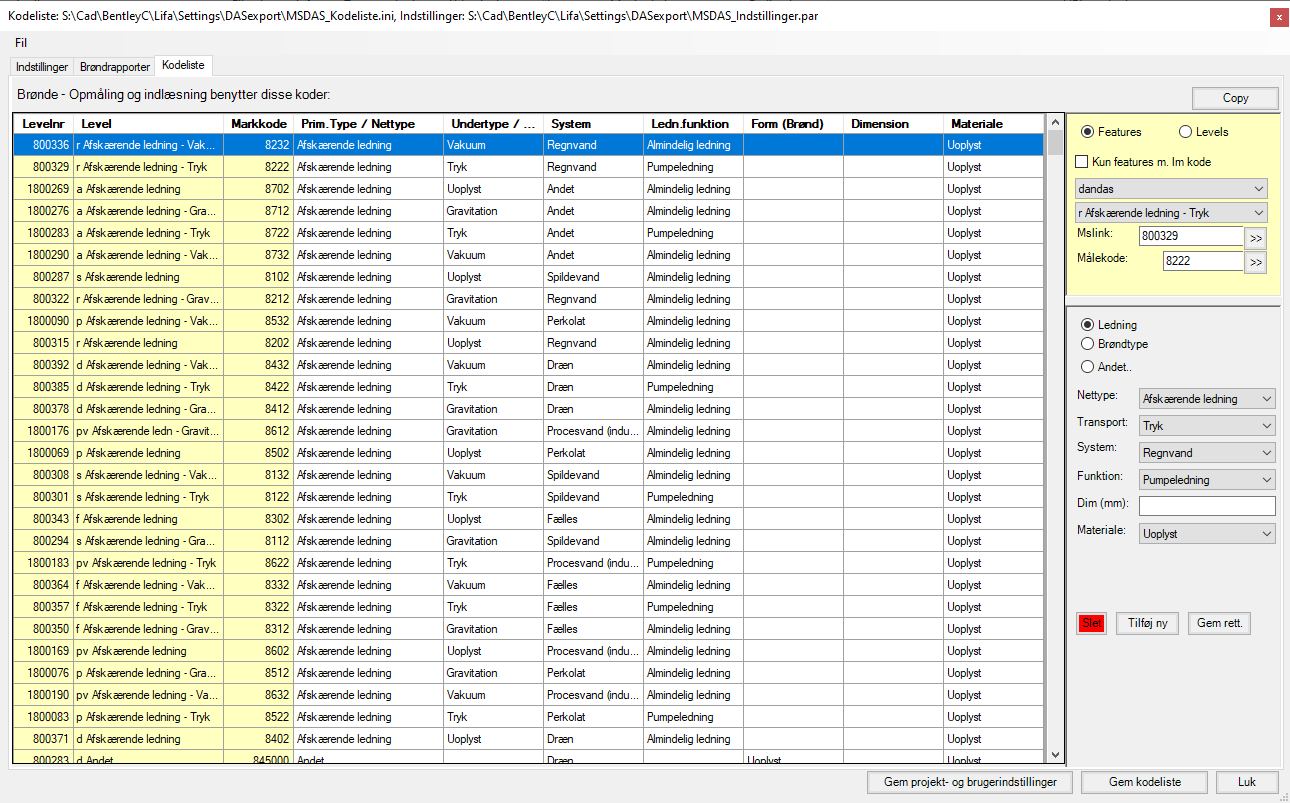
Task: Click the Gem rett. button
Action: 1219,623
